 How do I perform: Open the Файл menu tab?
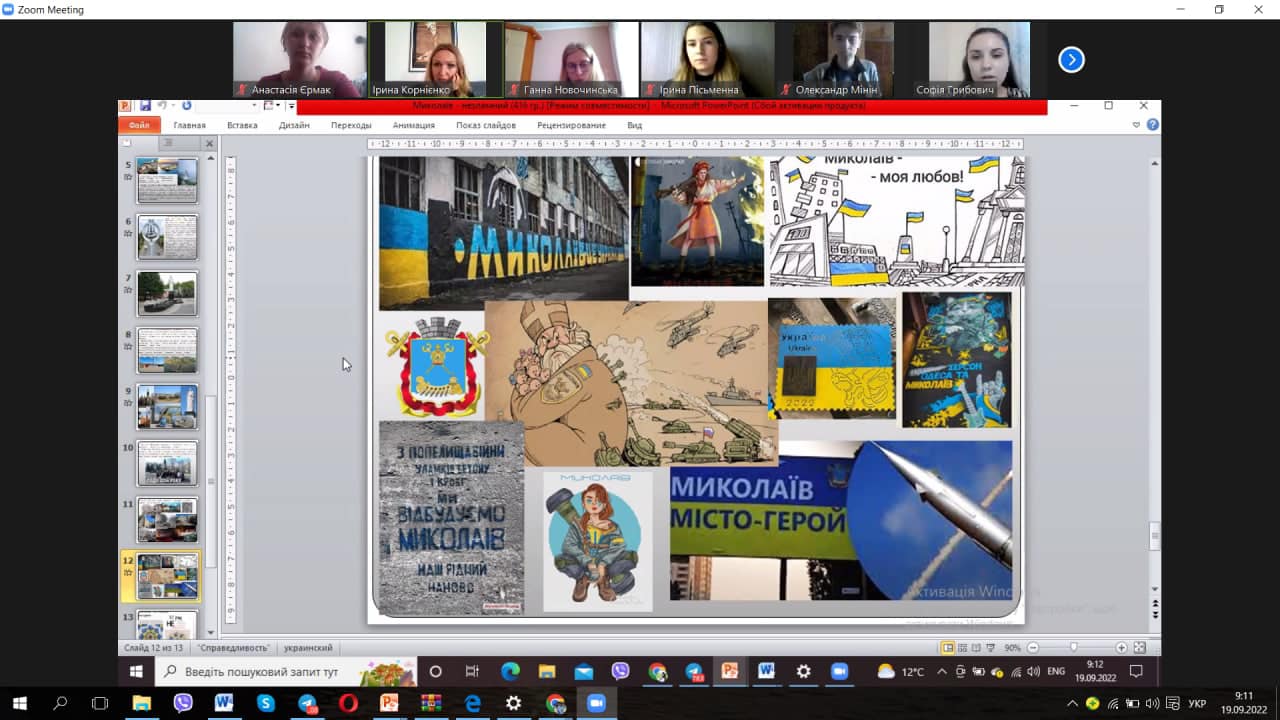tap(138, 125)
